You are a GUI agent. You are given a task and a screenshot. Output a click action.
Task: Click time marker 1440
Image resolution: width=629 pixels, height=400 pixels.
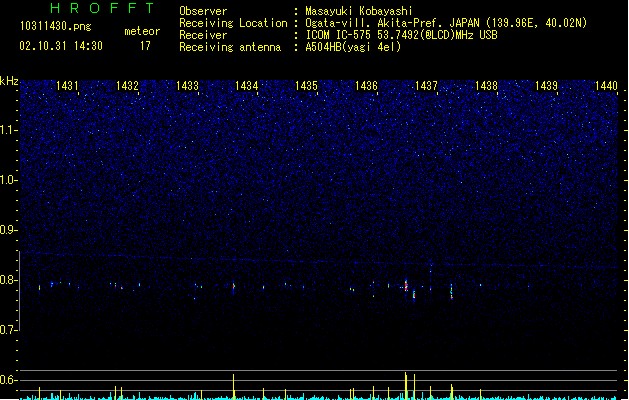click(606, 85)
